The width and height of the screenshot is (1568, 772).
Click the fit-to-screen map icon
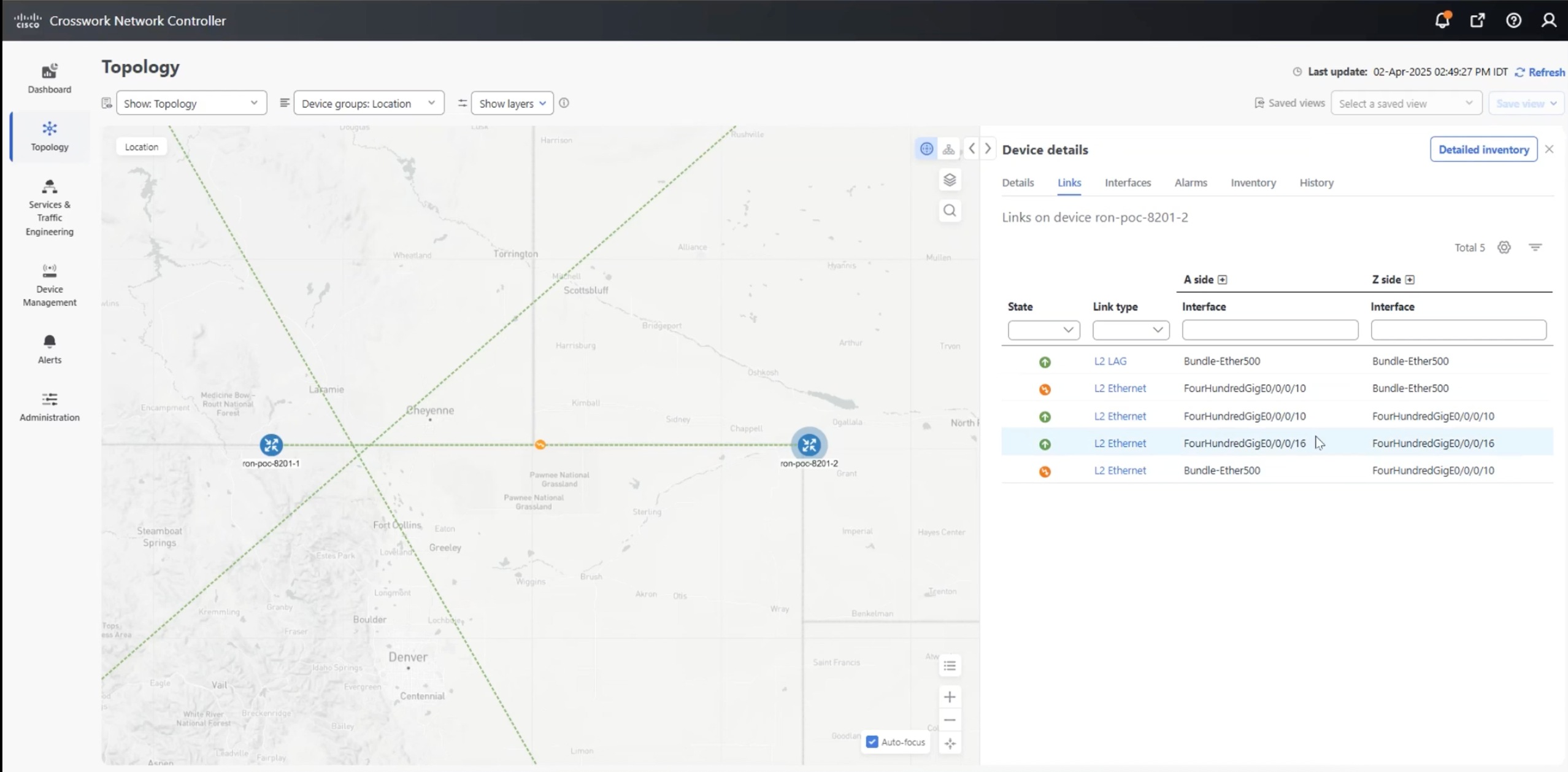(950, 743)
